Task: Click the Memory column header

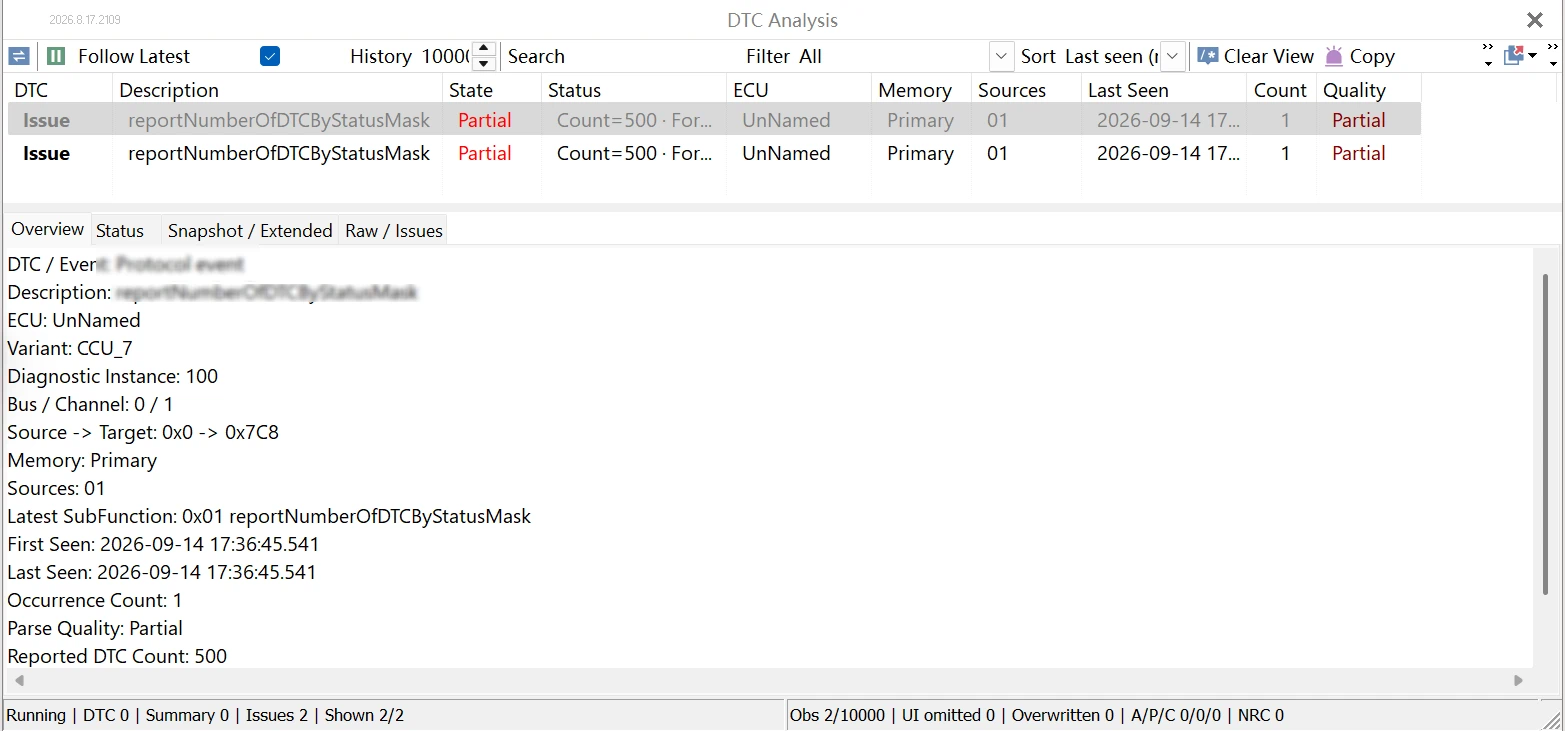Action: tap(921, 90)
